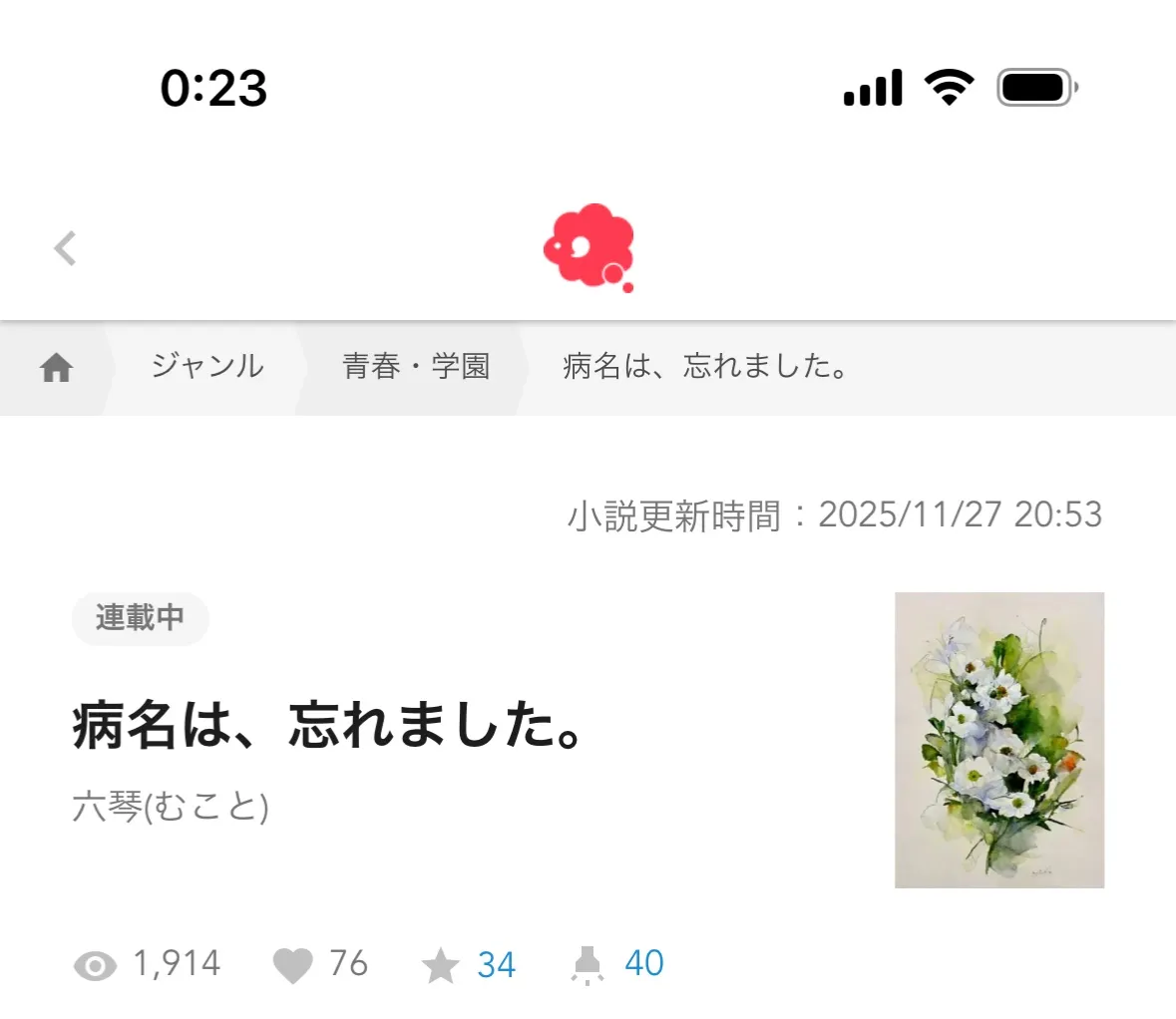The height and width of the screenshot is (1019, 1176).
Task: Open ジャンル breadcrumb item
Action: pos(207,367)
